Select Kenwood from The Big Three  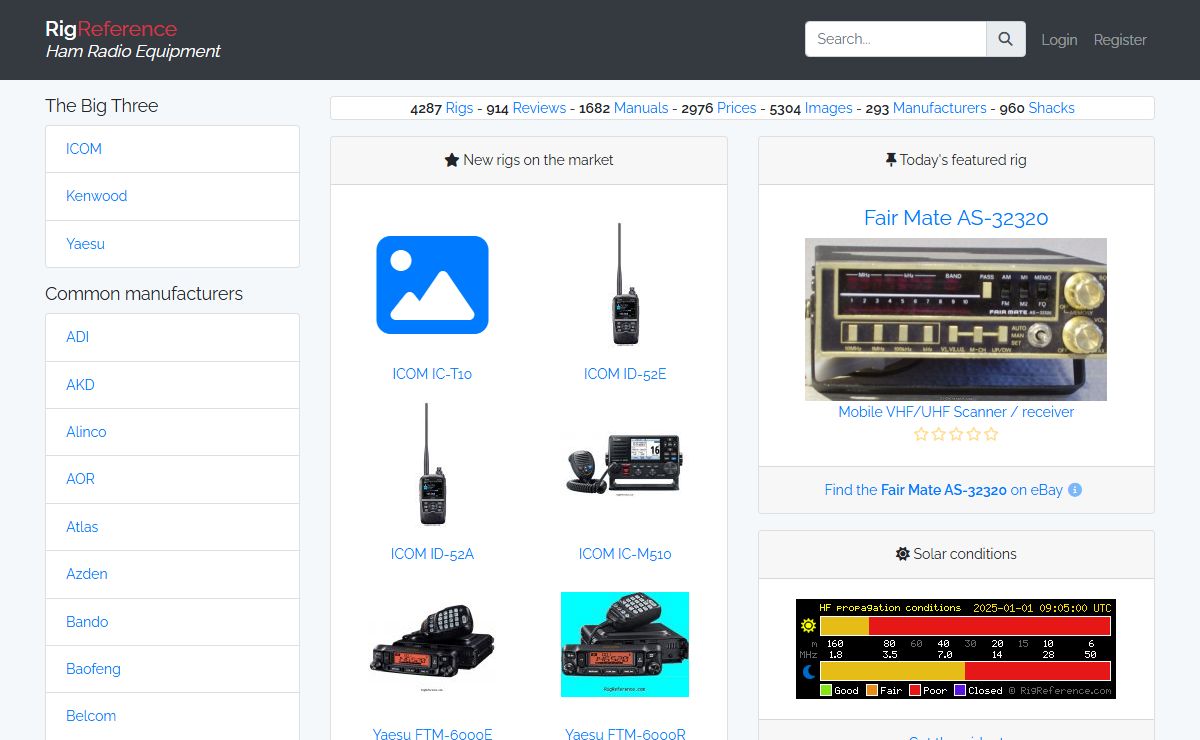pos(97,196)
